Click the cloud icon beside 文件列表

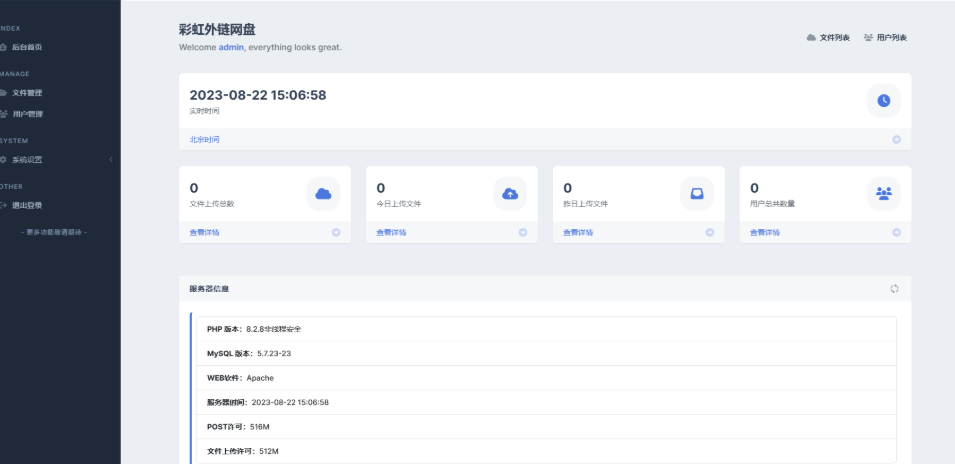coord(811,38)
